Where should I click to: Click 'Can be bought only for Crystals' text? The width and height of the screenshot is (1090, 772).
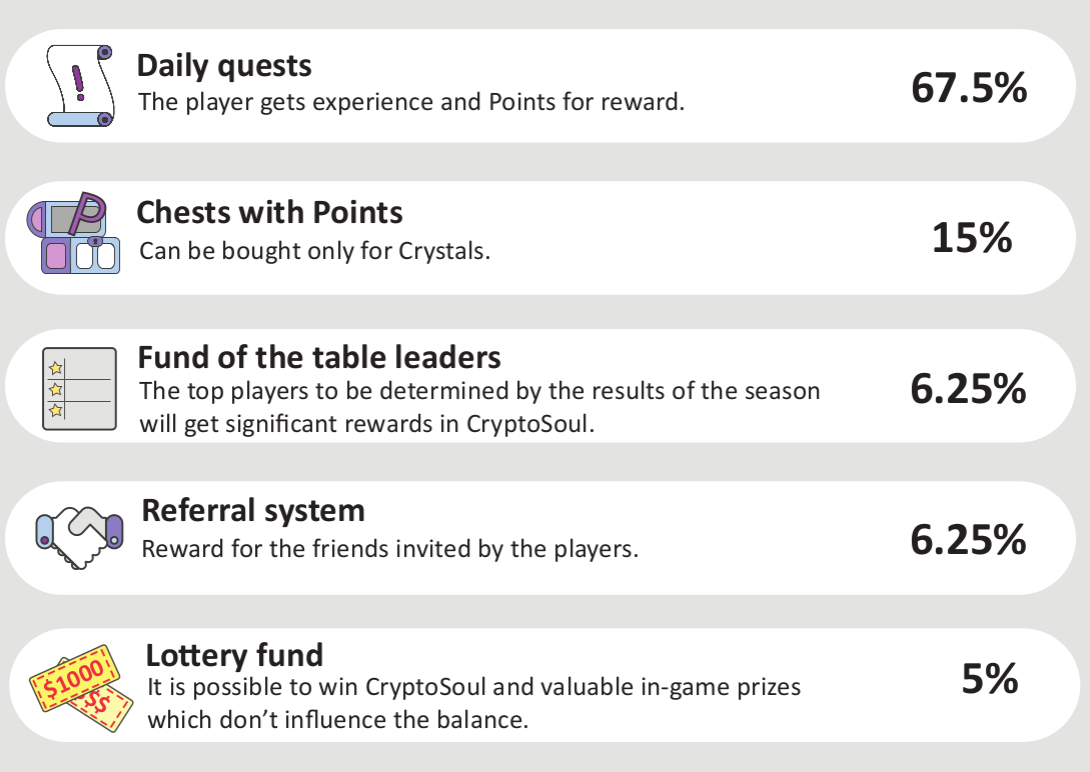pyautogui.click(x=315, y=251)
